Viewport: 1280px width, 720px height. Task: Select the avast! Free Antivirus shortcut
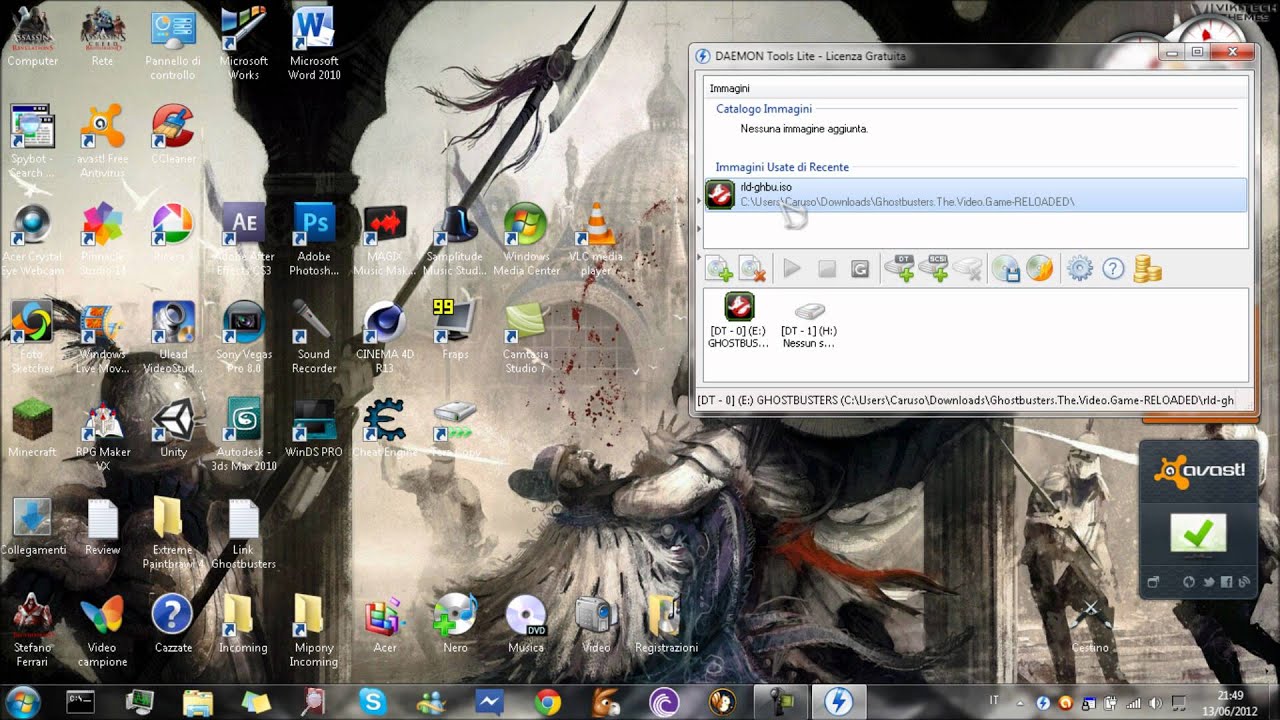(x=102, y=142)
